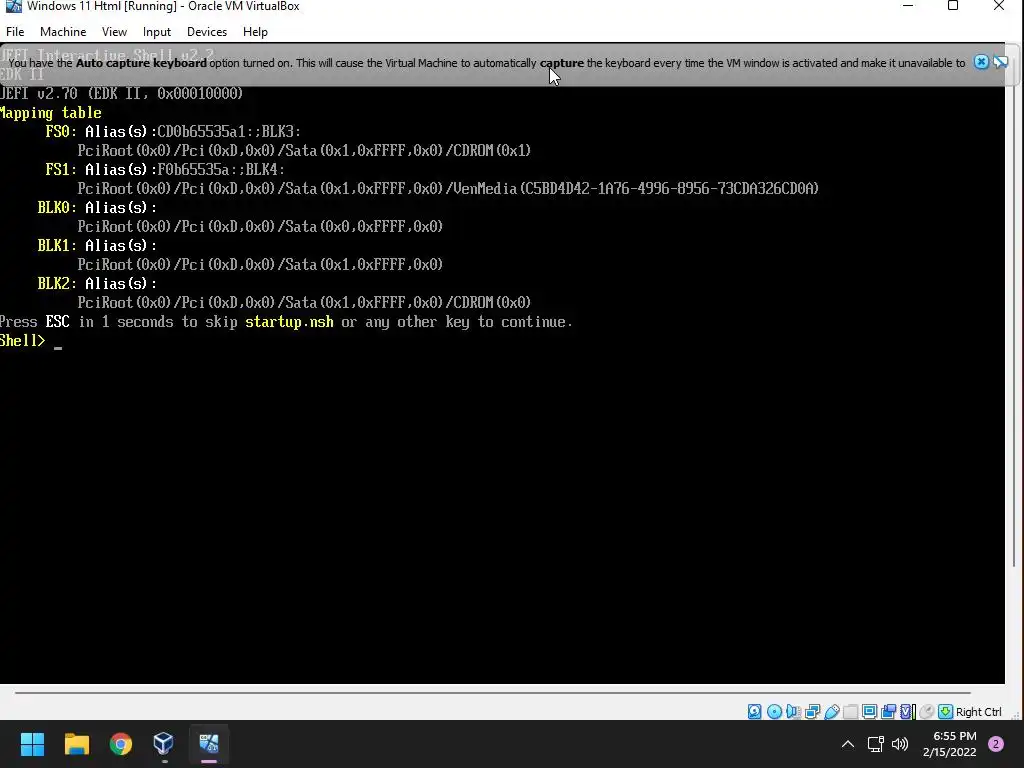
Task: Open VirtualBox Manager from the taskbar
Action: [163, 743]
